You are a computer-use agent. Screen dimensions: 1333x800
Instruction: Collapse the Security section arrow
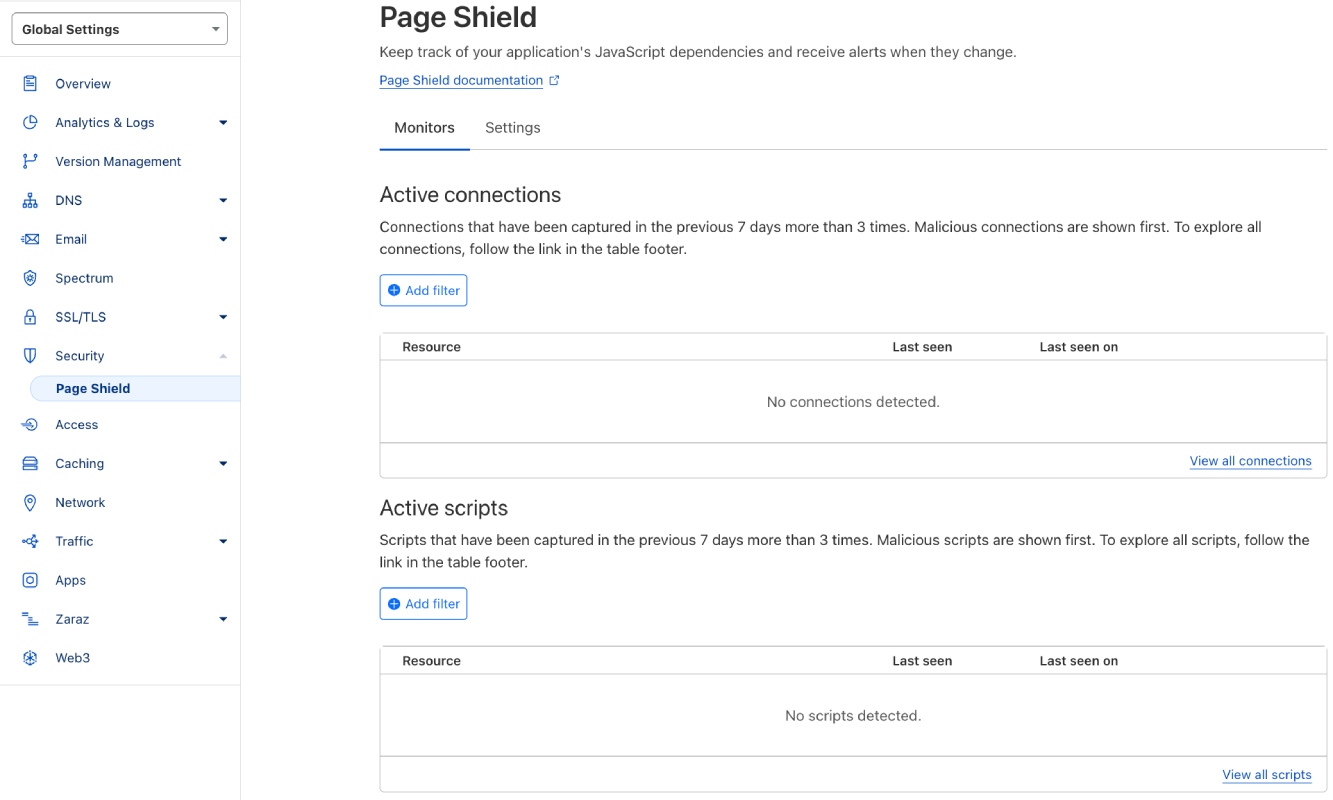pyautogui.click(x=223, y=356)
